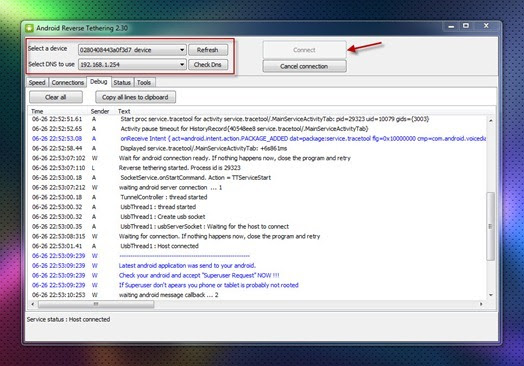Click the timestamp 06-26 22:53:07:102
524x366 pixels.
tap(58, 158)
